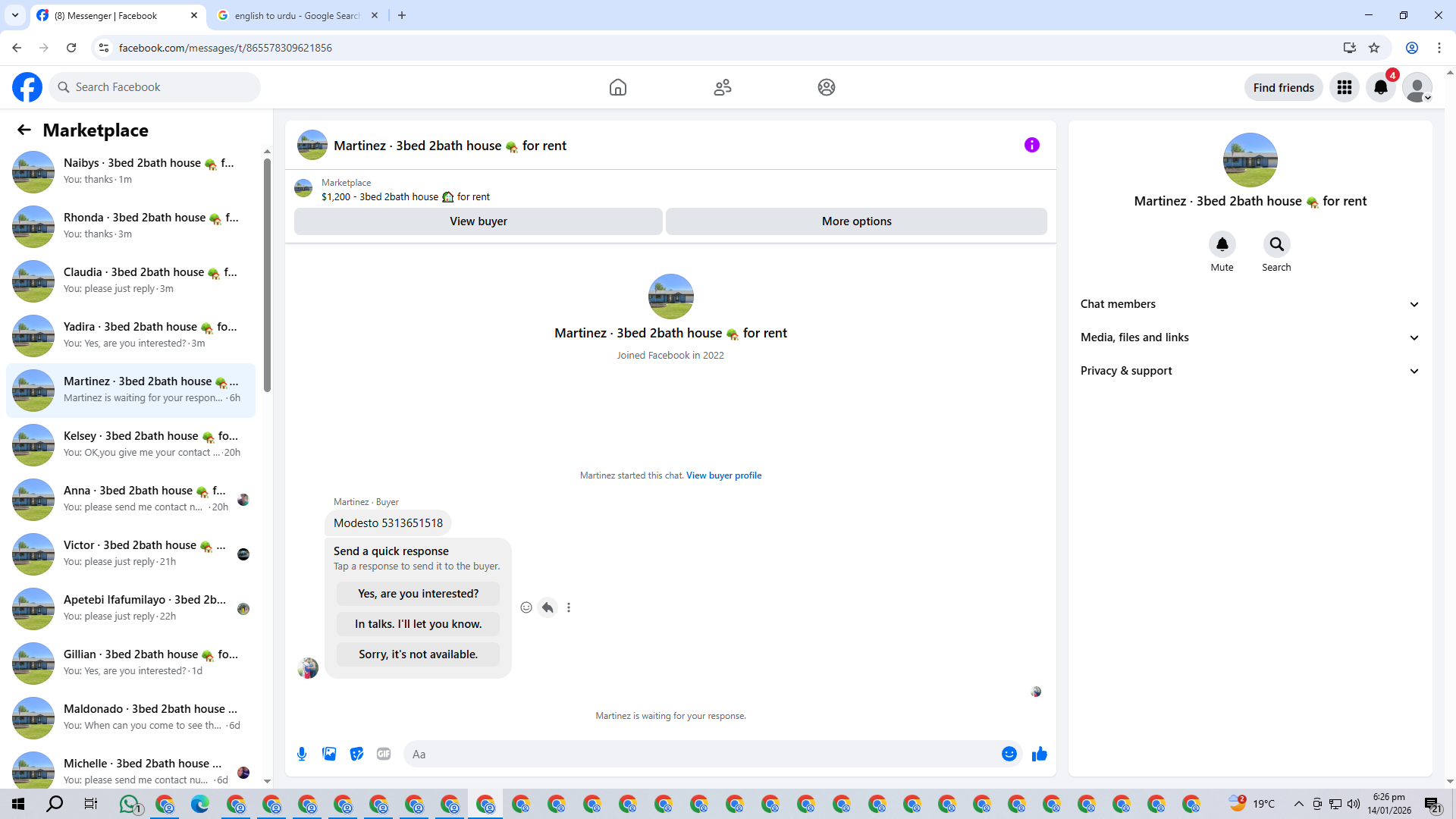Open the GIF picker
Screen dimensions: 1456x819
[384, 754]
